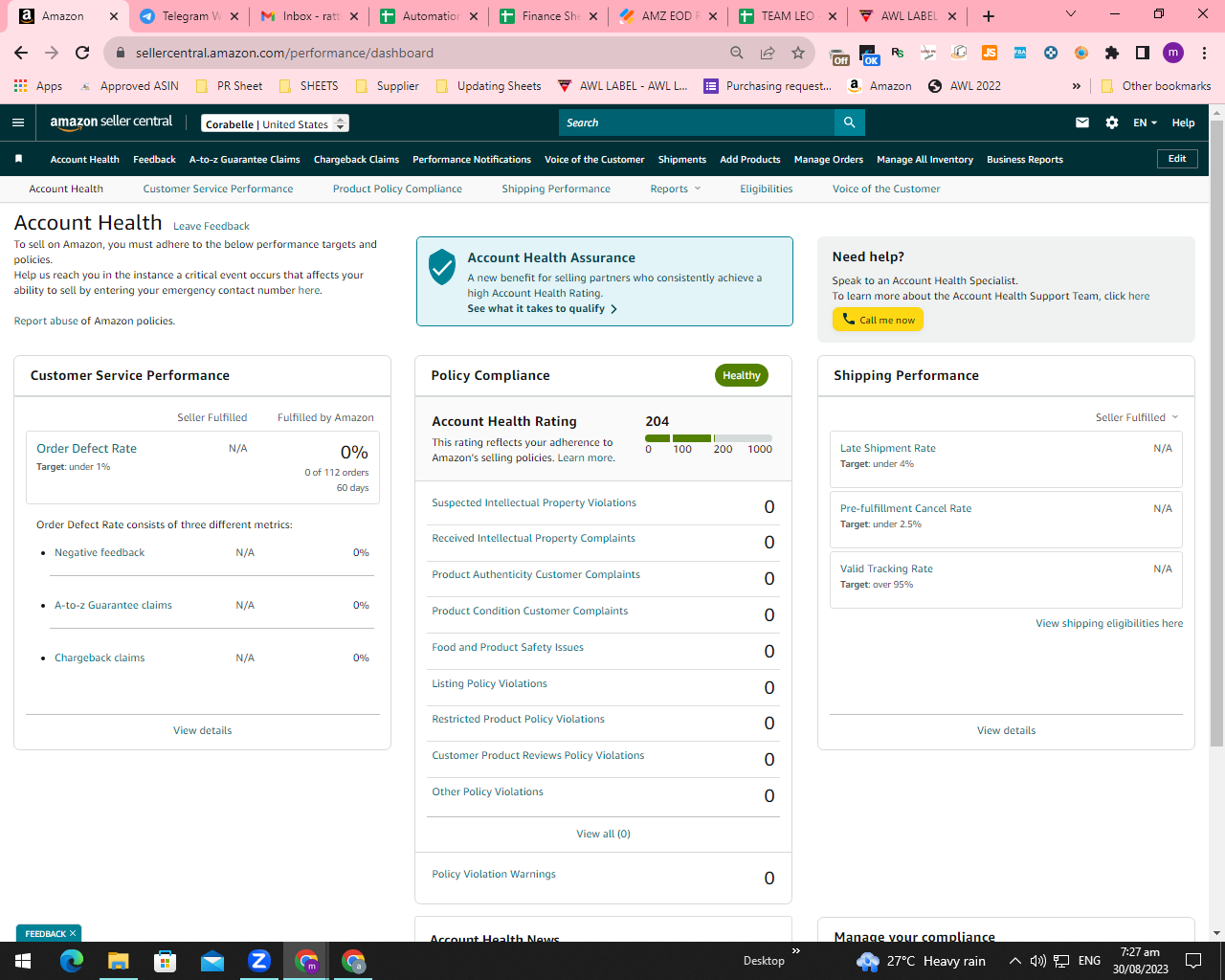Open the Customer Service Performance tab
Screen dimensions: 1225x980
218,189
